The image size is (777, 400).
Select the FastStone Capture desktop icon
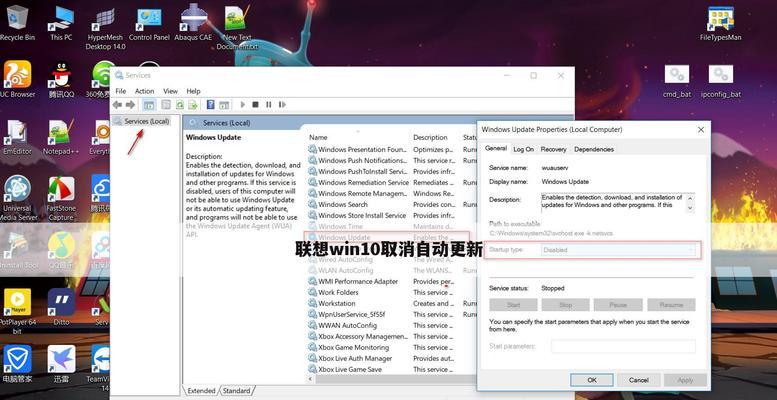[x=61, y=198]
